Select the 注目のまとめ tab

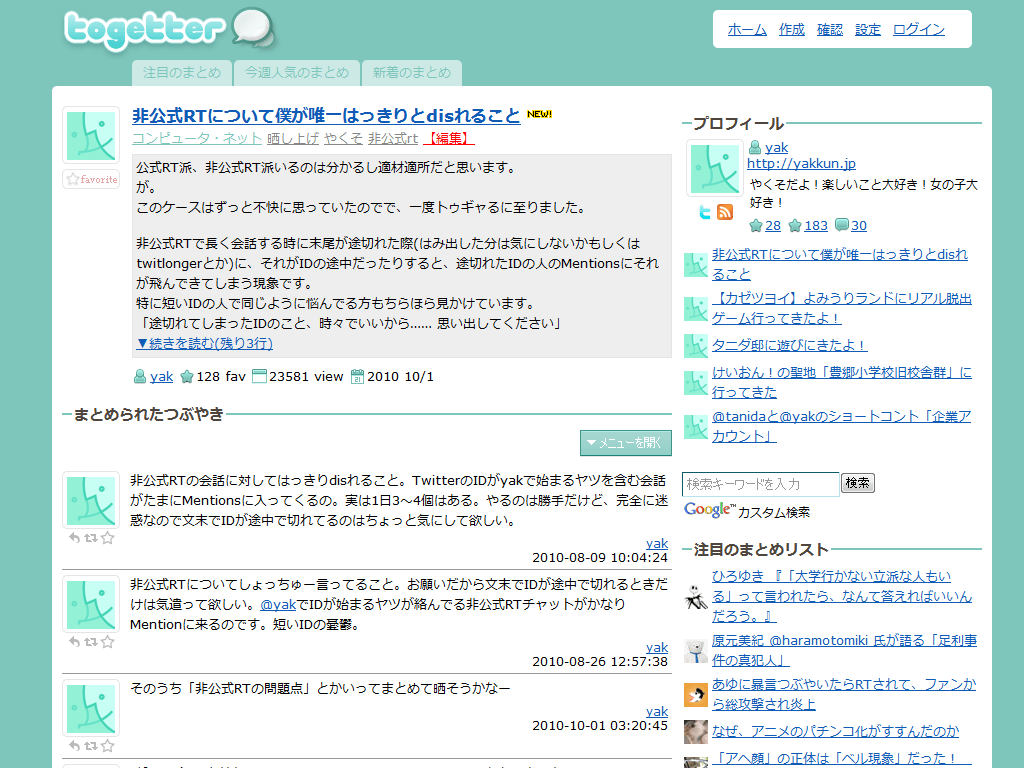[x=181, y=72]
